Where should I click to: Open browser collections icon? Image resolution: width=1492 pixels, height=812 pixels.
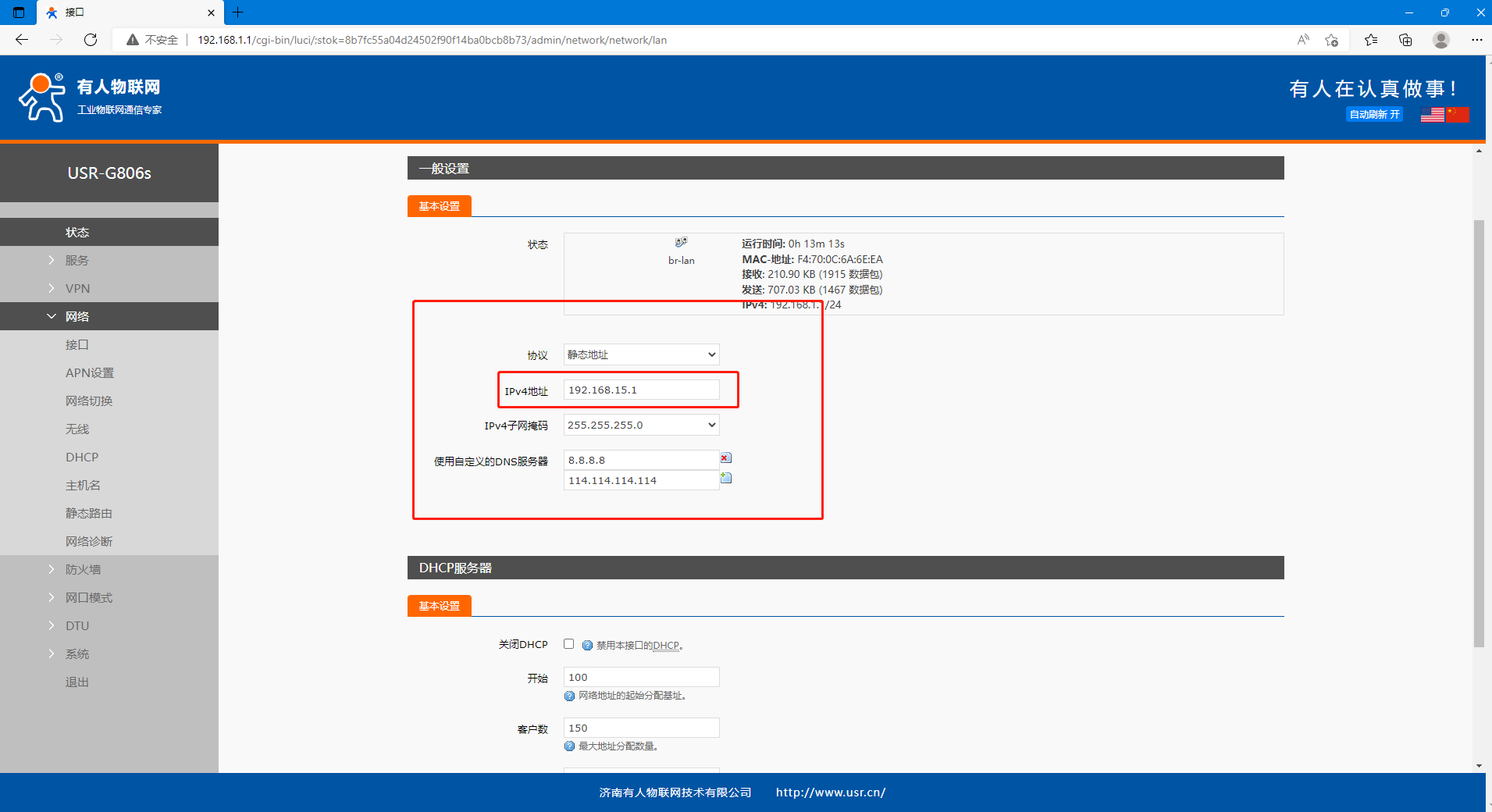[x=1405, y=40]
